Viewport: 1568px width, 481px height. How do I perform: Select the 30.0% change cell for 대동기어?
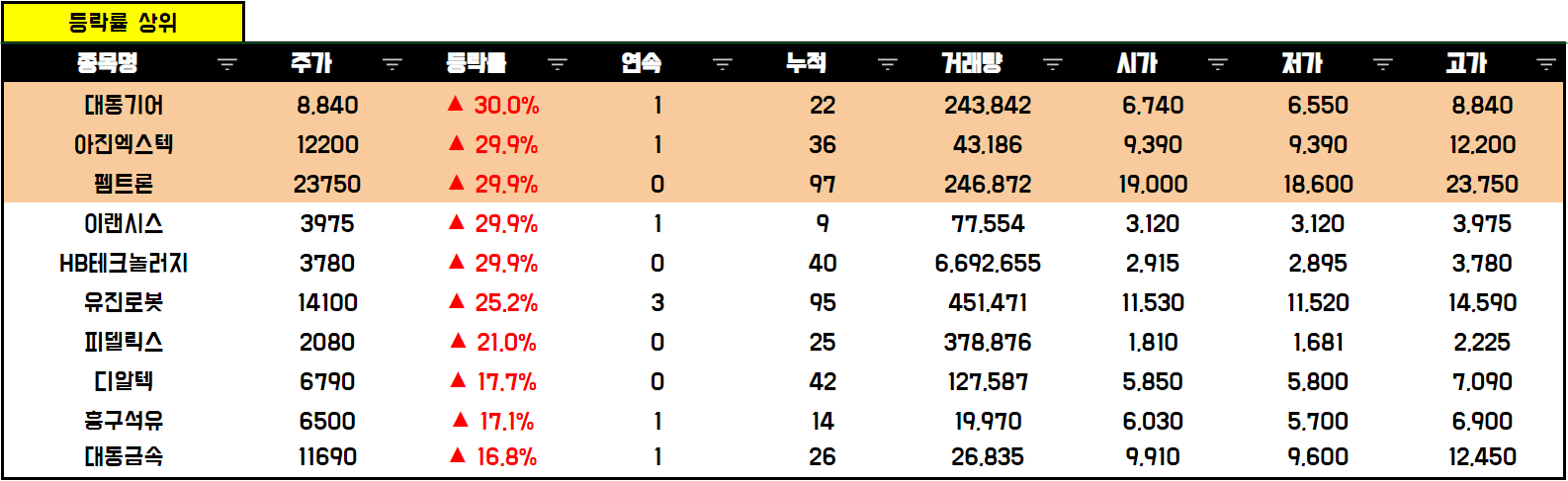(493, 105)
